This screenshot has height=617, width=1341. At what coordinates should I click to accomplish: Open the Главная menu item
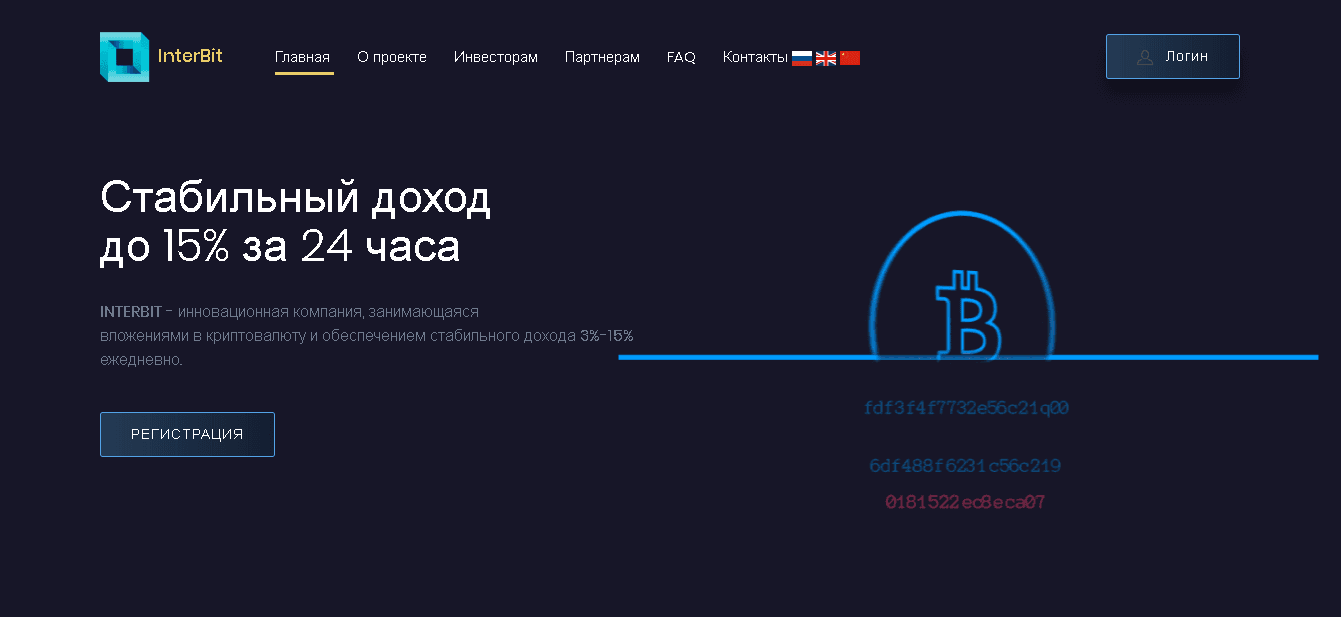tap(302, 57)
